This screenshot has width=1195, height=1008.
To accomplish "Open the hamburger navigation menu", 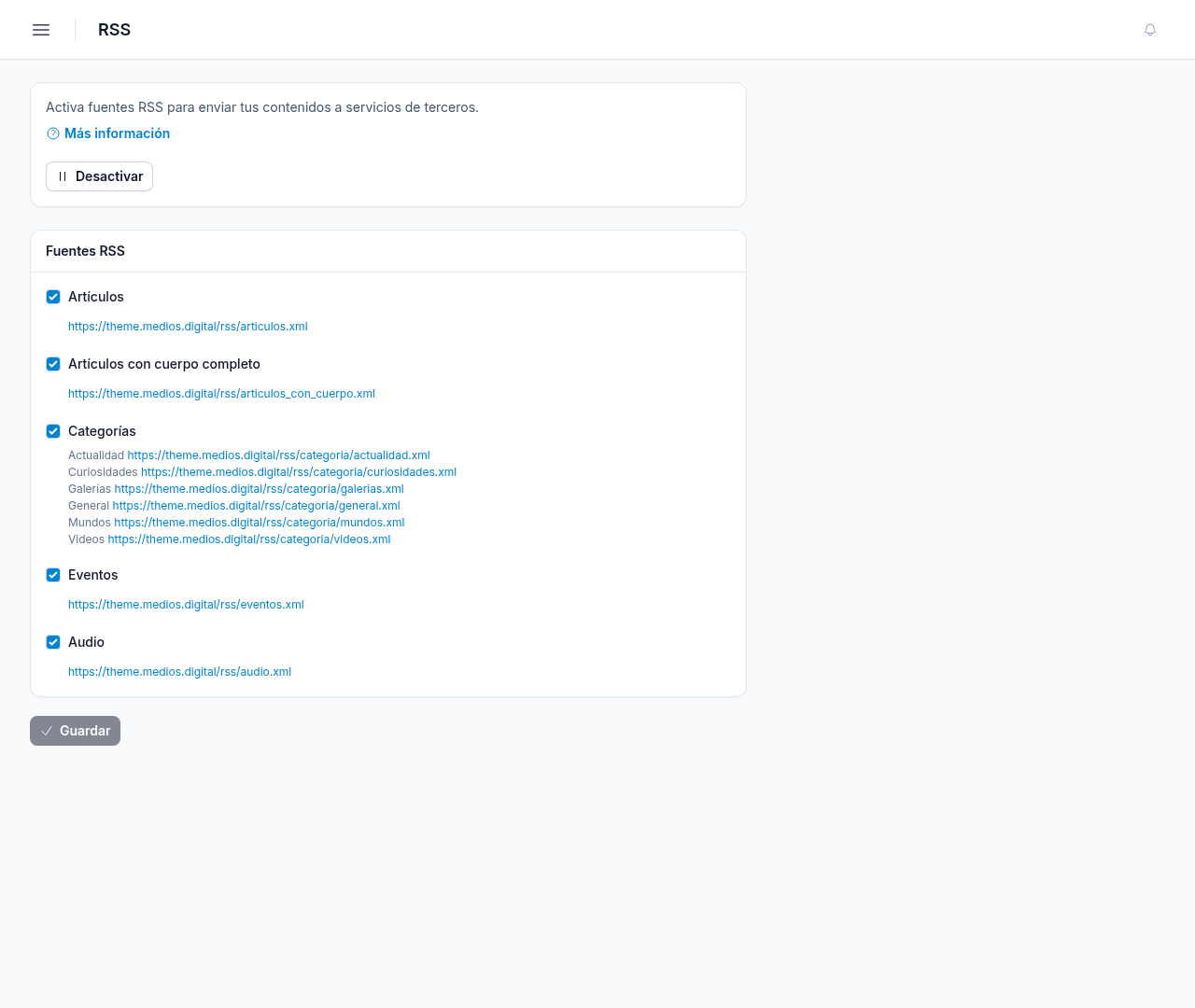I will point(41,30).
